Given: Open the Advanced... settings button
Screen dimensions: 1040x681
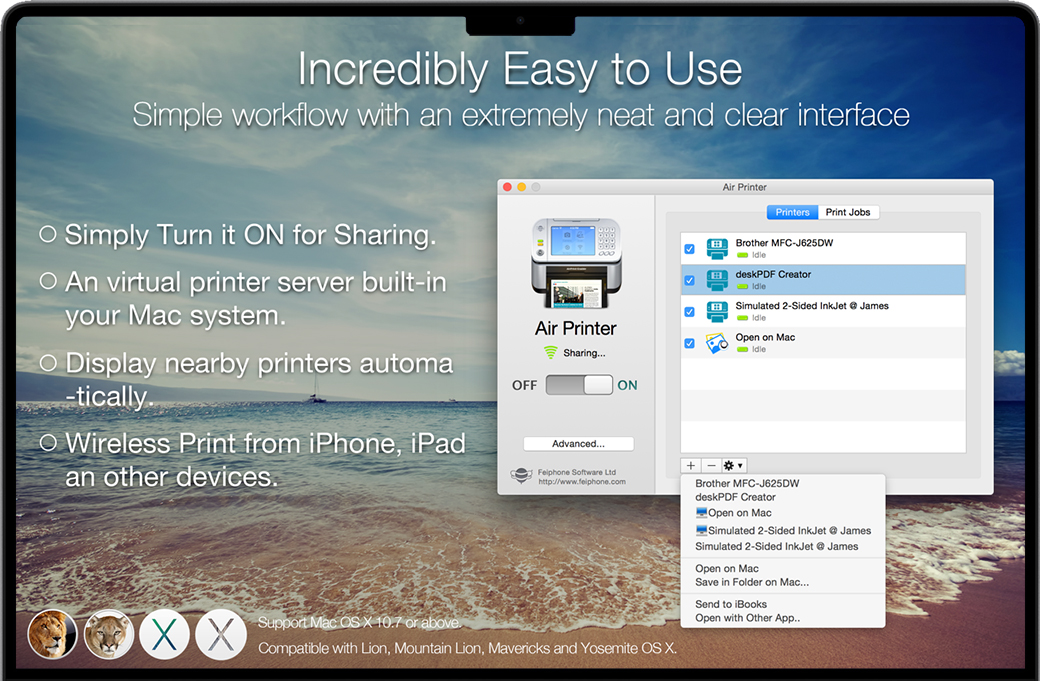Looking at the screenshot, I should coord(578,444).
